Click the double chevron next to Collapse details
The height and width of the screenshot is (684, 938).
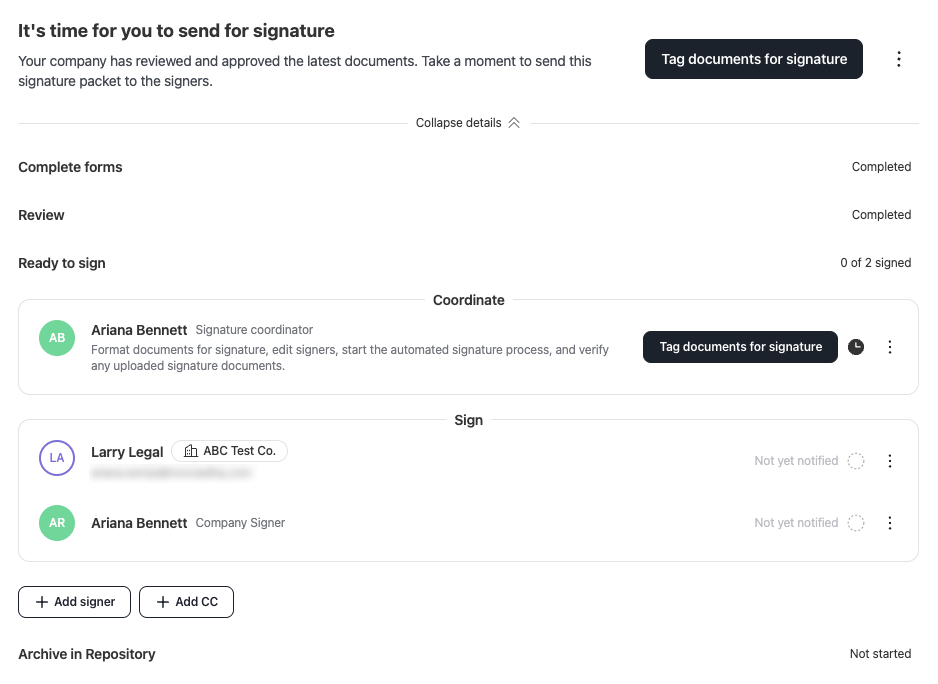[x=514, y=123]
